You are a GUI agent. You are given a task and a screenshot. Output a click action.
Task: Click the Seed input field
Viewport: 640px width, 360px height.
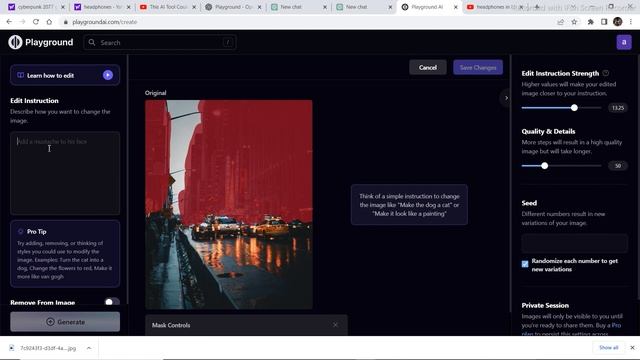pos(574,243)
